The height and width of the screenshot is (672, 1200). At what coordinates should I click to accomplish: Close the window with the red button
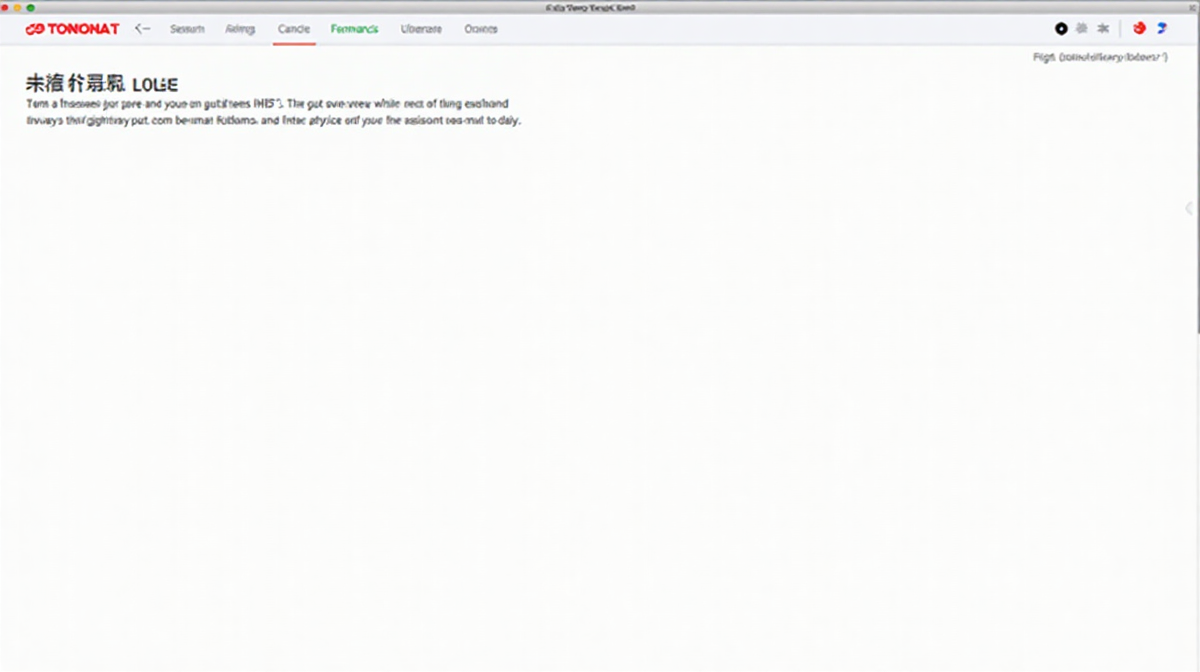(x=6, y=7)
